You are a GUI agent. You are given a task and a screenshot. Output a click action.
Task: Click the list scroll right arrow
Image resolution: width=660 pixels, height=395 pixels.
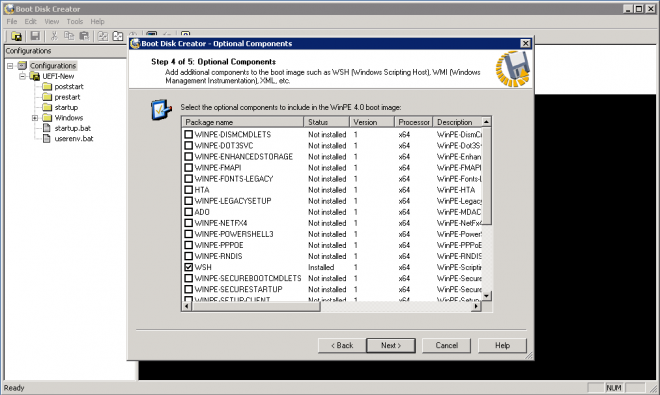(x=476, y=307)
